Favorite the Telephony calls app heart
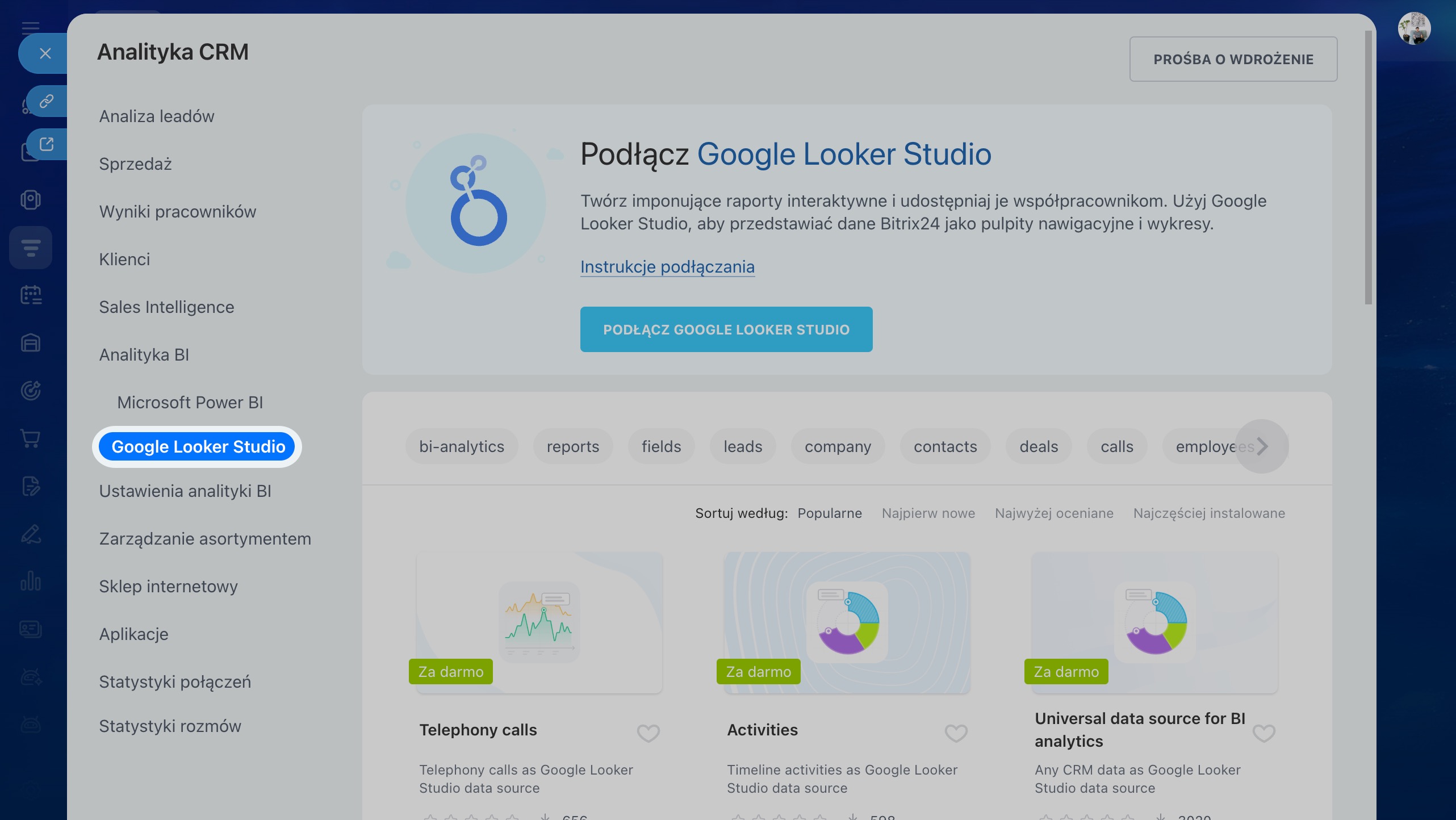Screen dimensions: 1456x820 pos(648,733)
